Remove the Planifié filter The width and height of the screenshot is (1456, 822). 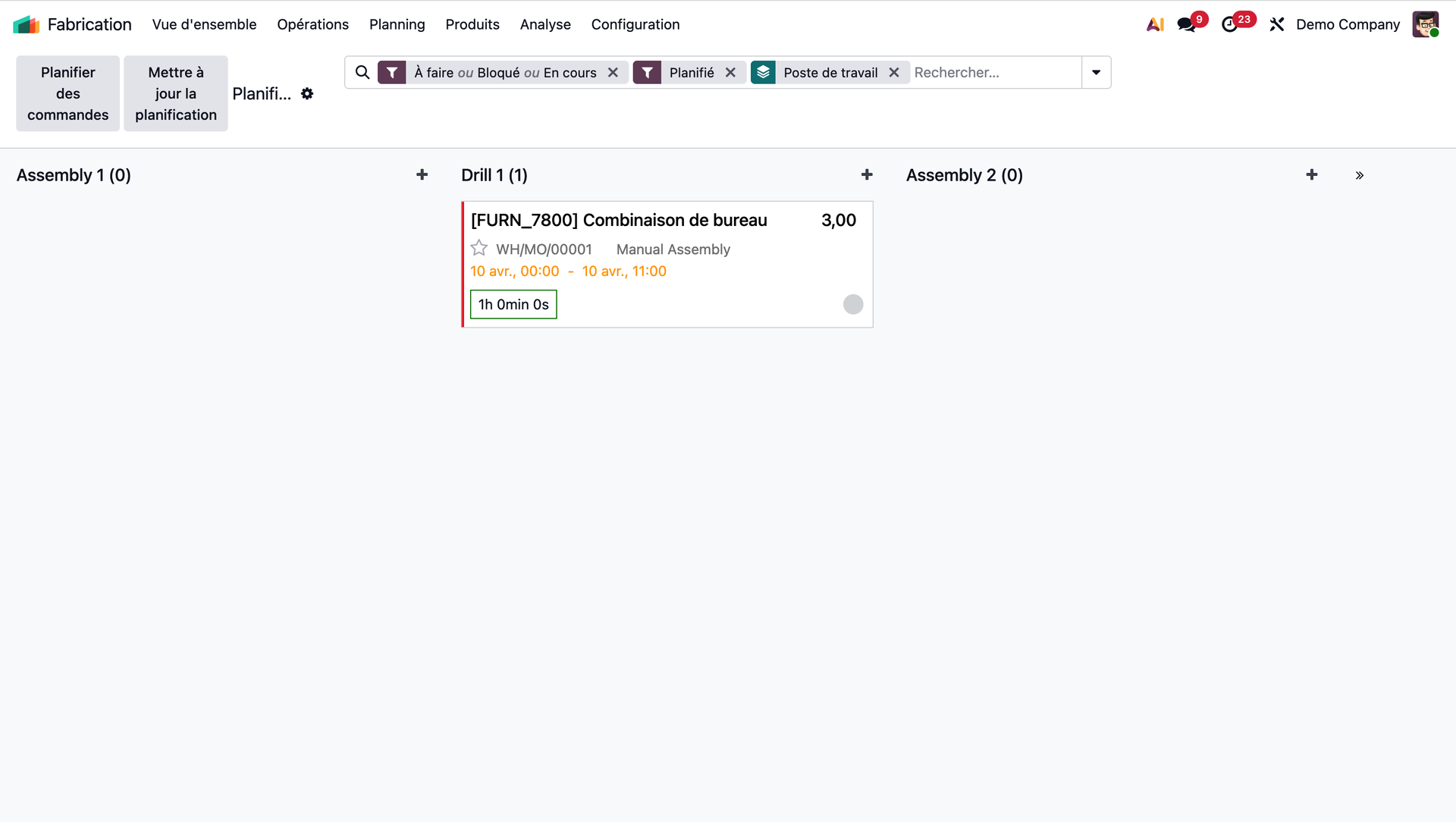pos(730,73)
